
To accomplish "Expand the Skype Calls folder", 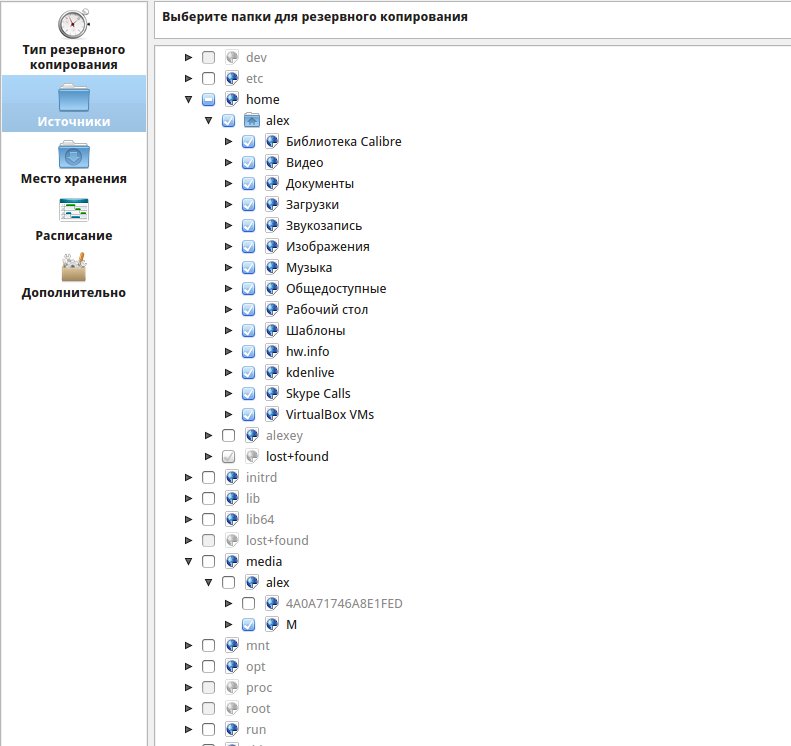I will click(229, 393).
